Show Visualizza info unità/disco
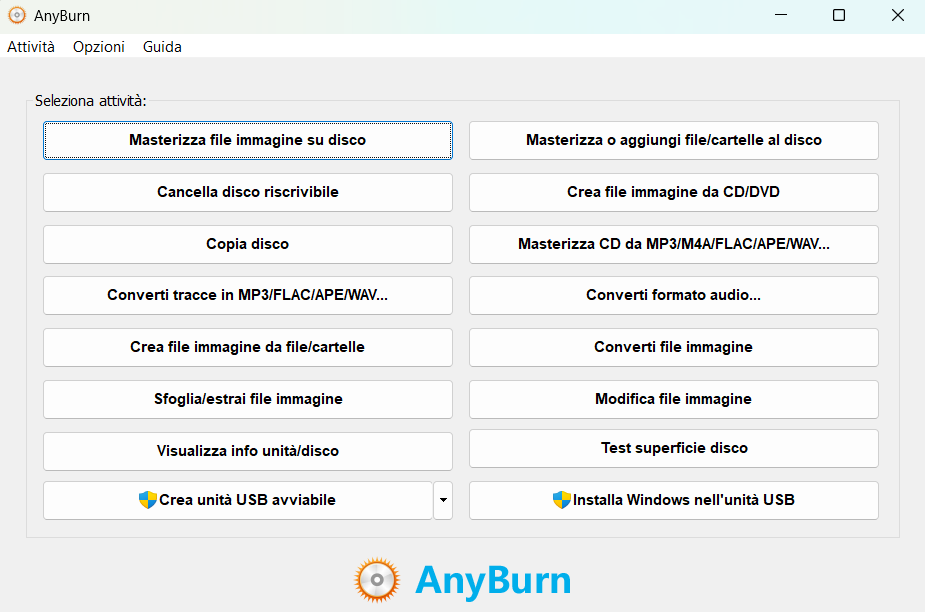 (248, 451)
